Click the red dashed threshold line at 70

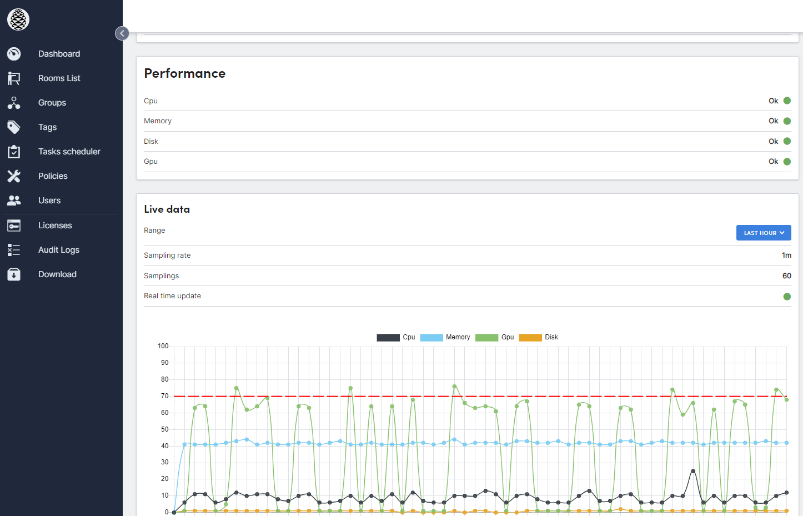click(x=480, y=396)
